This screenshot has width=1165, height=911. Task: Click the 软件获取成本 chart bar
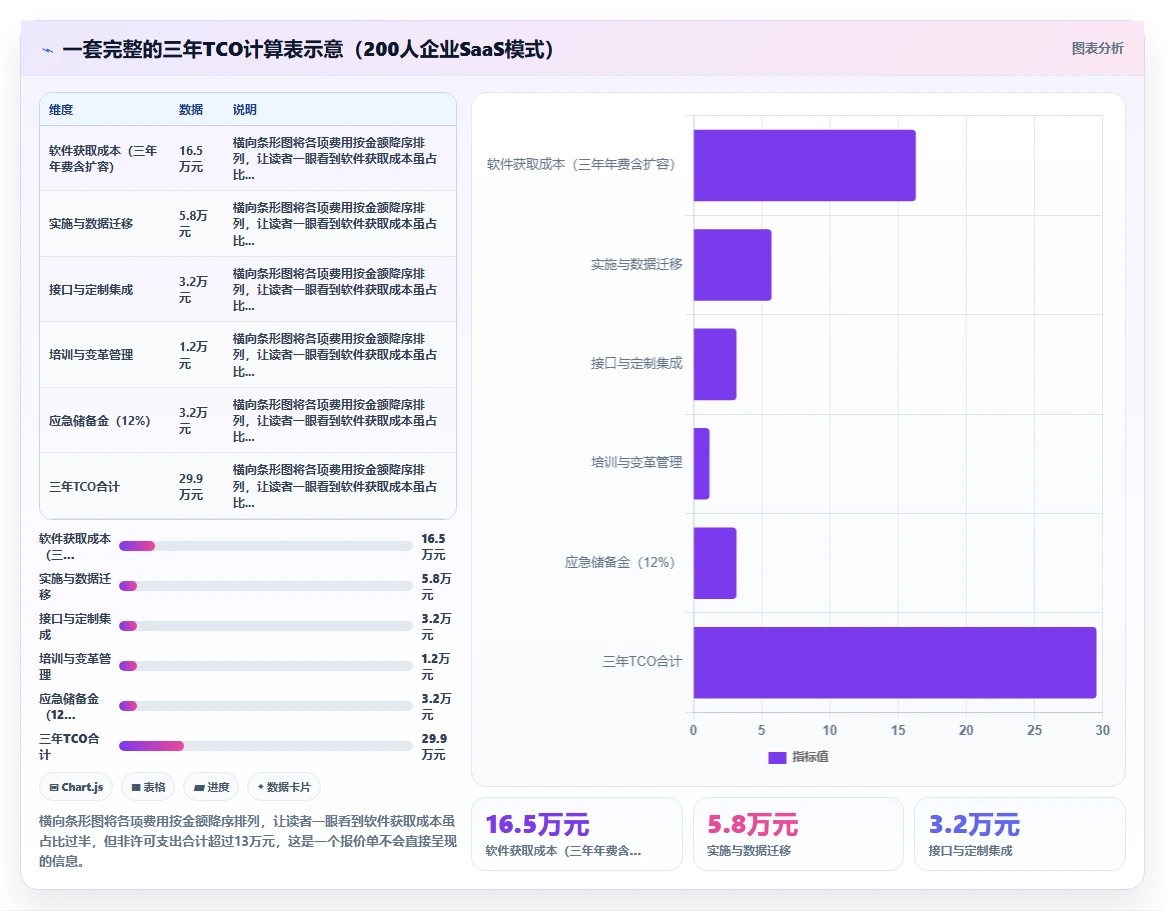coord(804,165)
